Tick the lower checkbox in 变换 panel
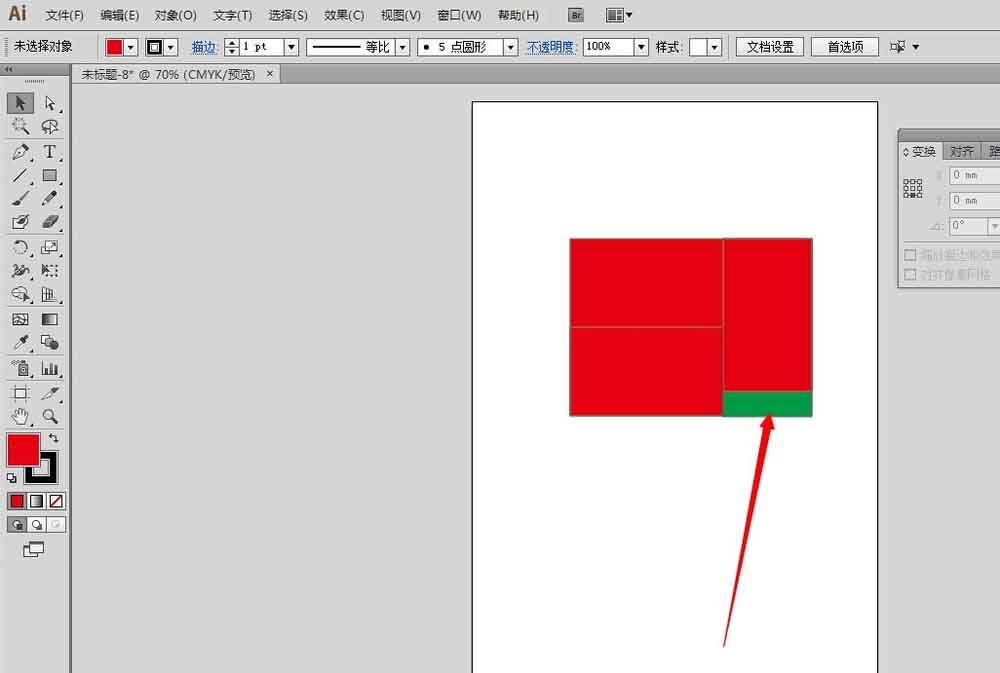Viewport: 1000px width, 673px height. pos(910,274)
